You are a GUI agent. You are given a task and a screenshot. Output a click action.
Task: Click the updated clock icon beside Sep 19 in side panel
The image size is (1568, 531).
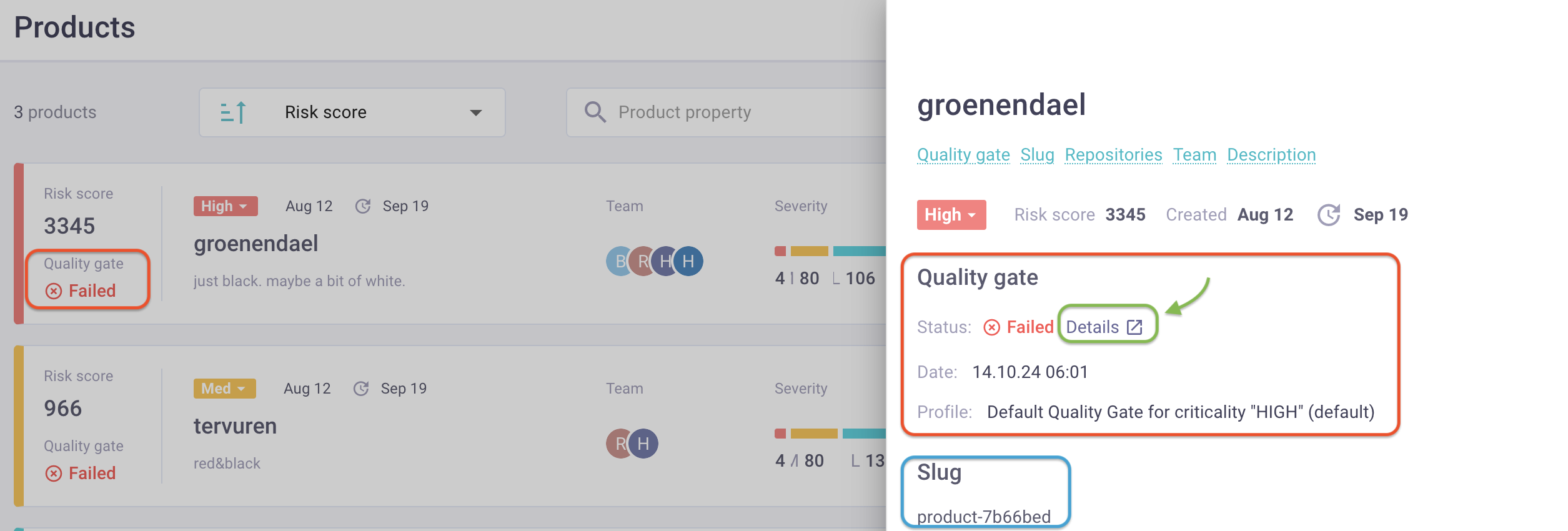pyautogui.click(x=1329, y=215)
